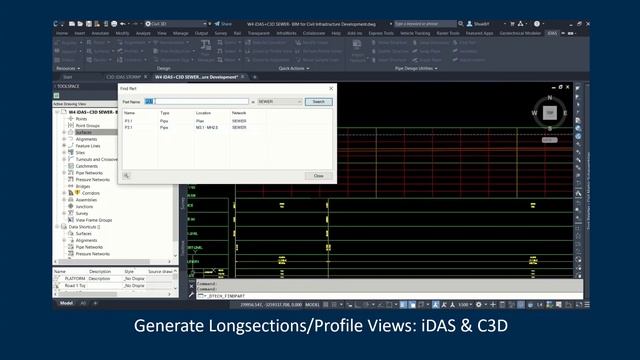Click the customization menu icon in status bar
Screen dimensions: 640x360
[587, 305]
